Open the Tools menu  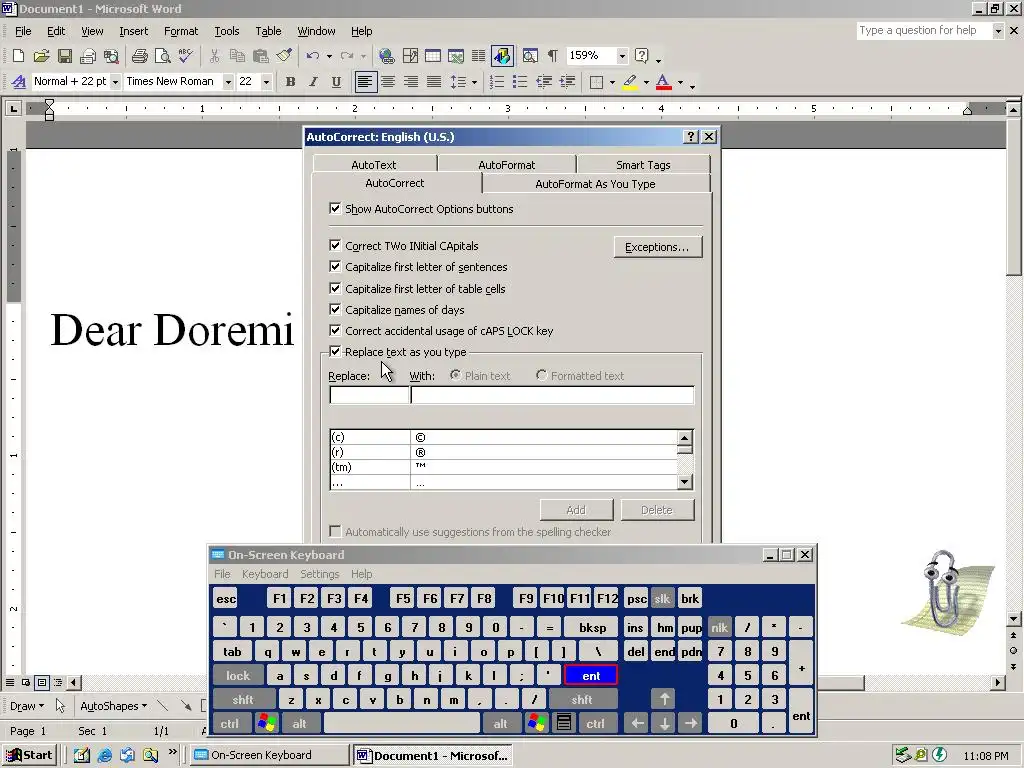227,31
